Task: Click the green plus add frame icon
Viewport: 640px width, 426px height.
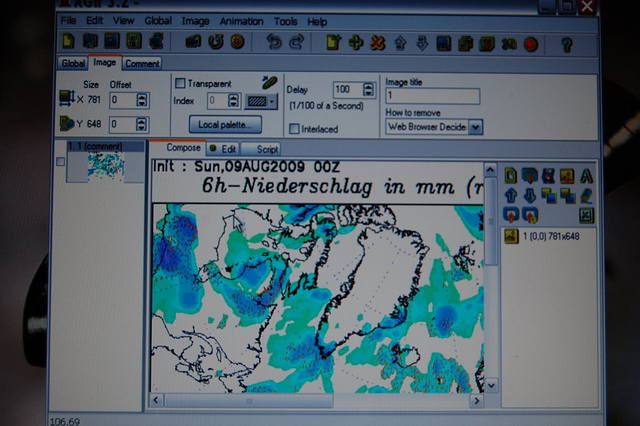Action: point(355,43)
